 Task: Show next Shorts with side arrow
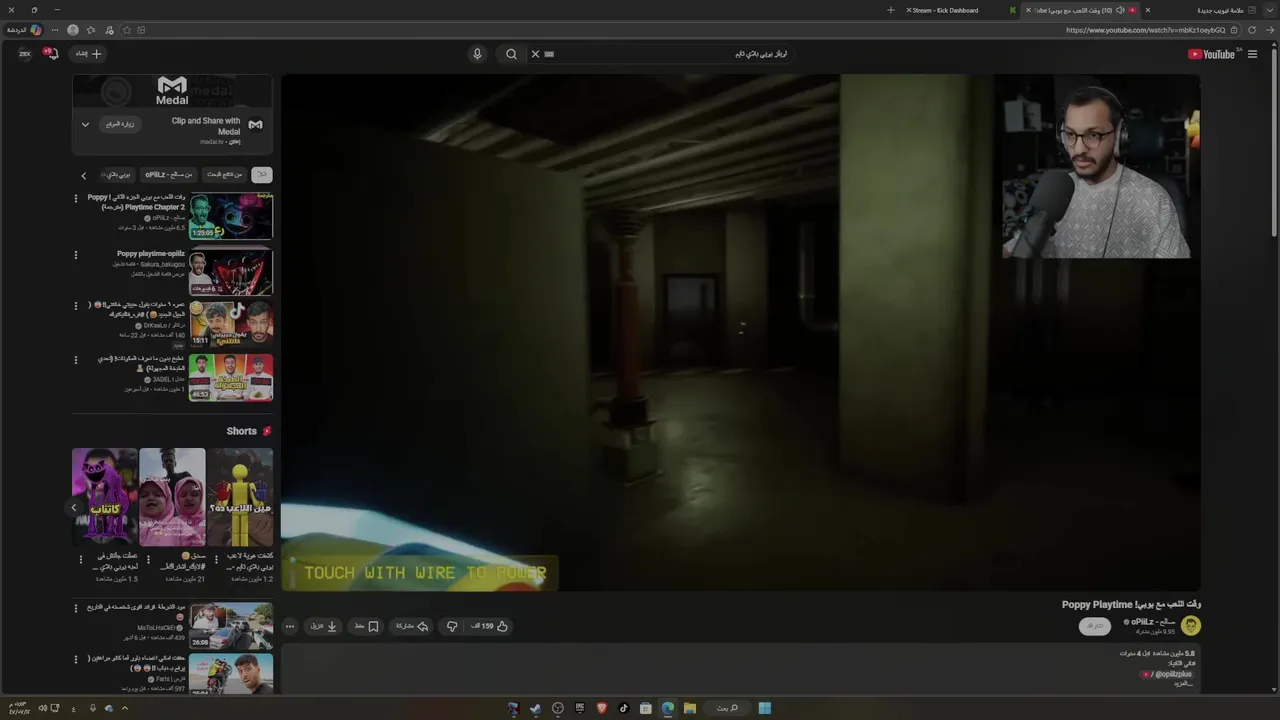73,508
